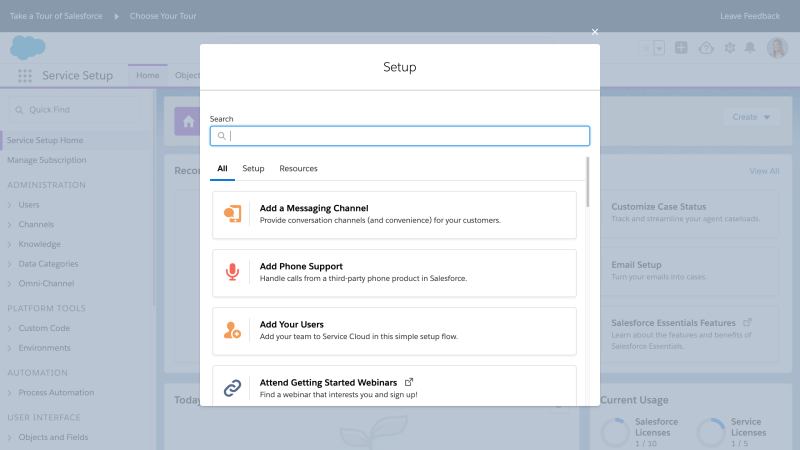Click the favorites star icon
This screenshot has height=450, width=800.
tap(646, 48)
